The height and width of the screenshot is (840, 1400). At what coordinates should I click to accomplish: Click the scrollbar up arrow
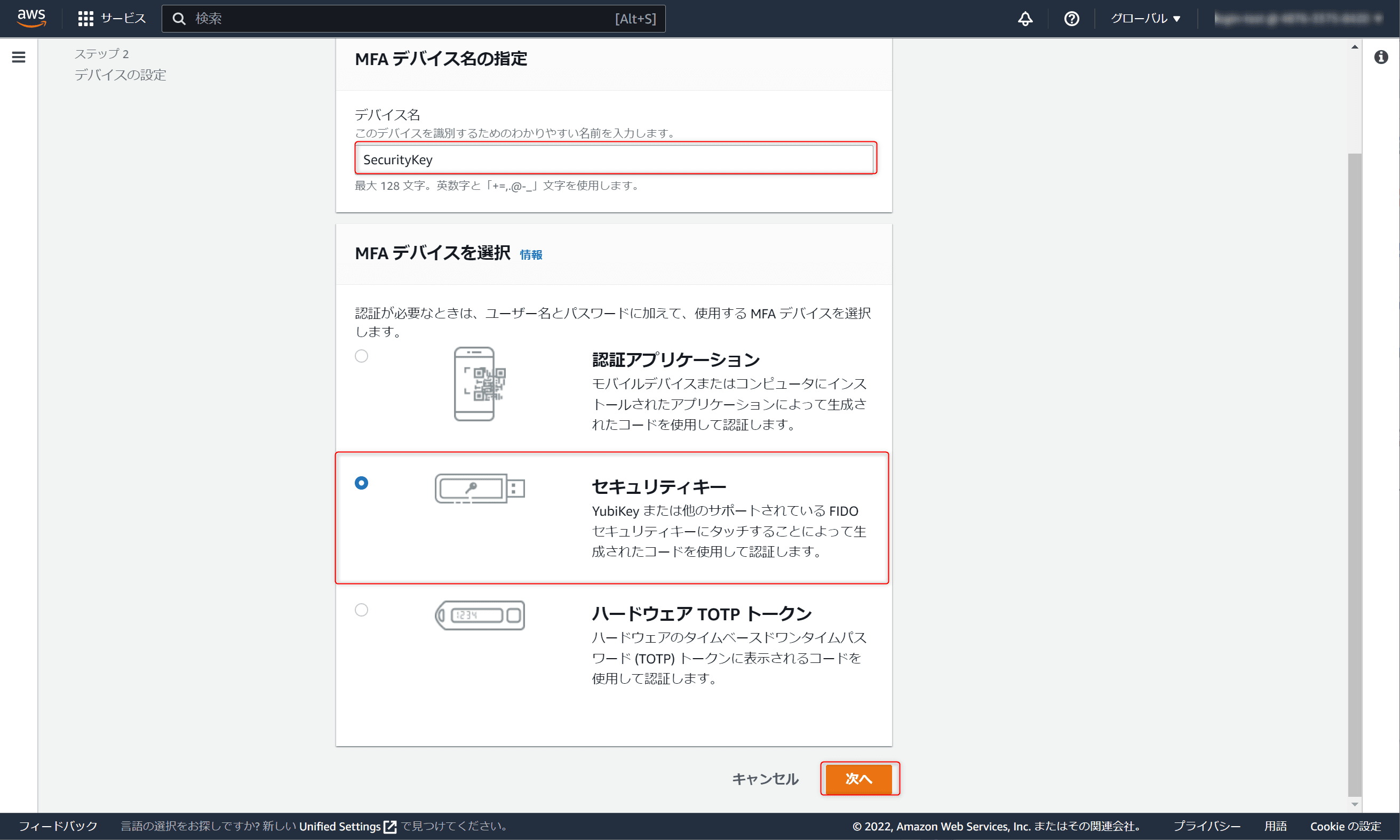click(x=1354, y=47)
